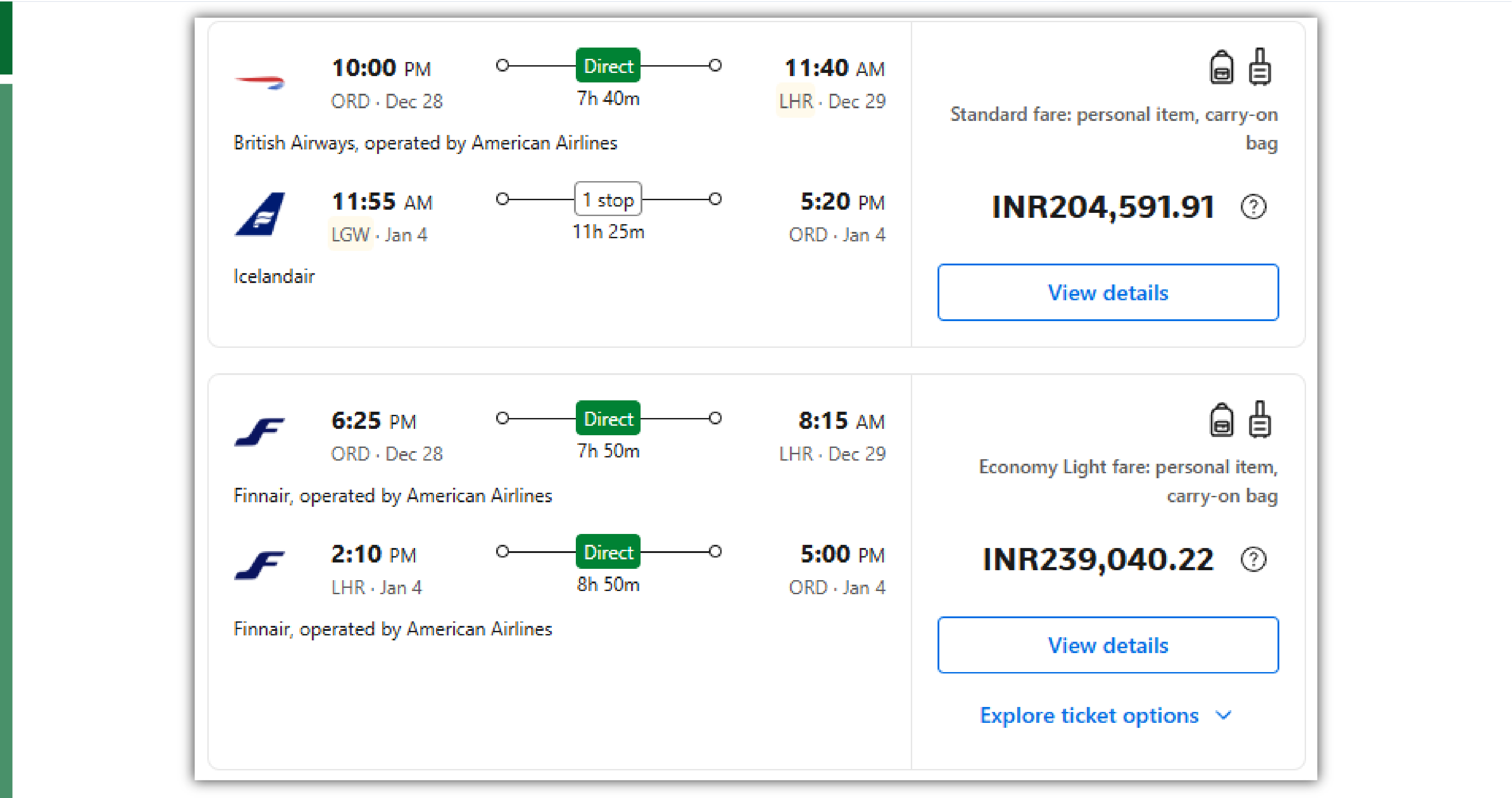
Task: Click the carry-on suitcase icon on Economy Light fare
Action: [1259, 420]
